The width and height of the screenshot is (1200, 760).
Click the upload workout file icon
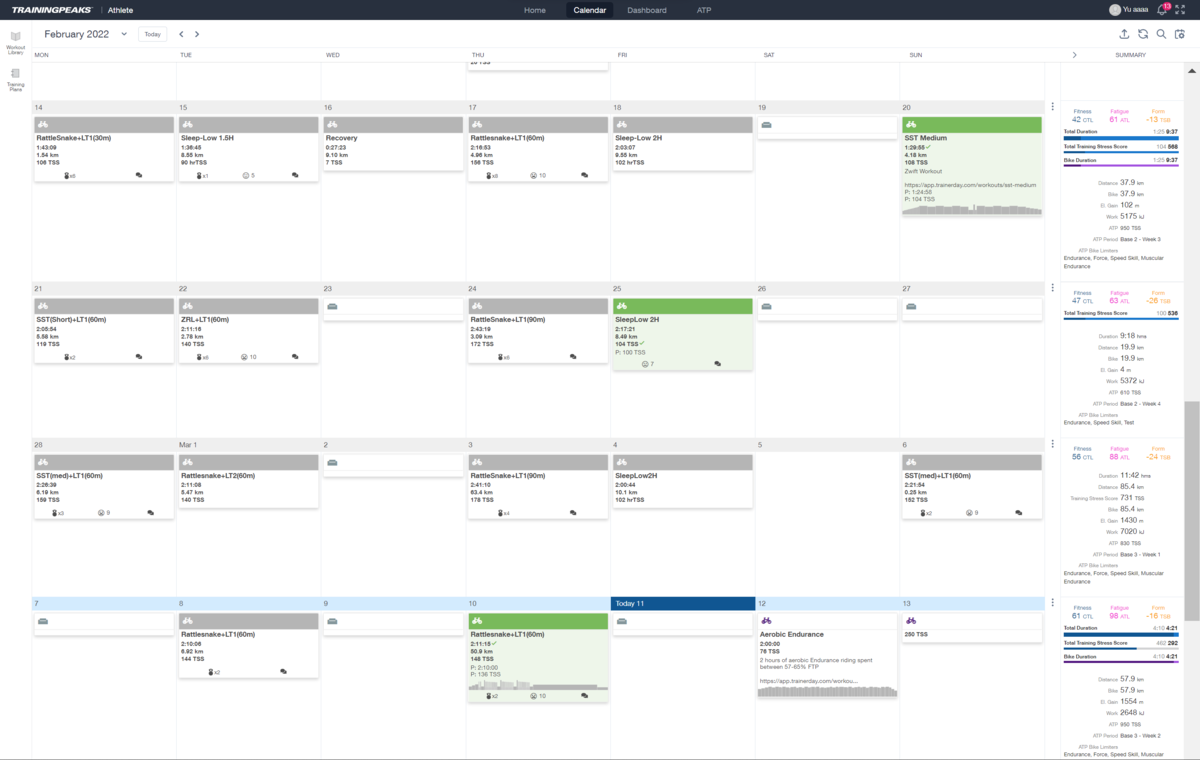point(1124,34)
